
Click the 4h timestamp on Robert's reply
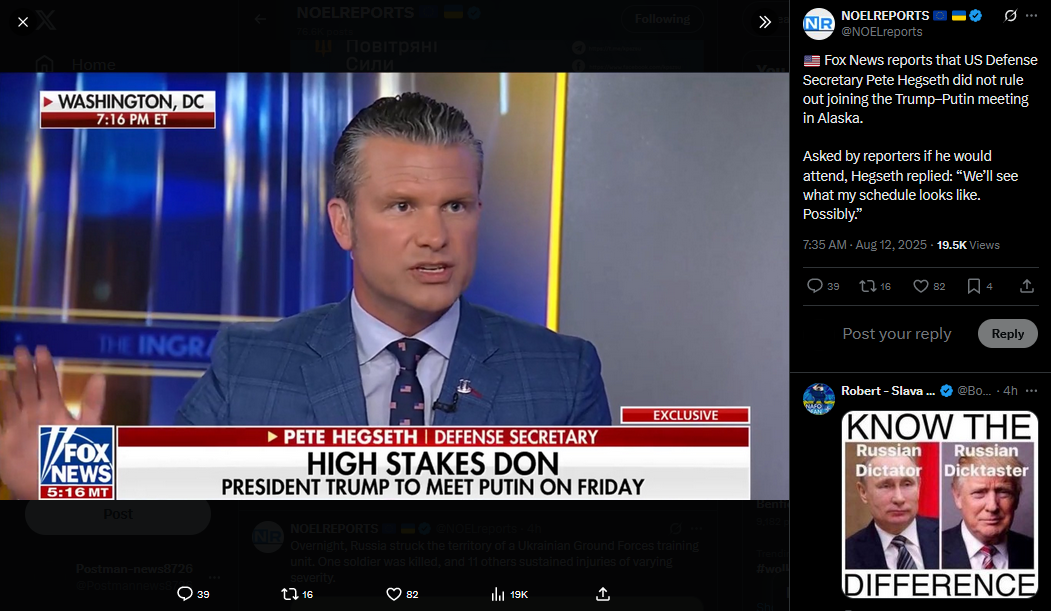point(1010,391)
